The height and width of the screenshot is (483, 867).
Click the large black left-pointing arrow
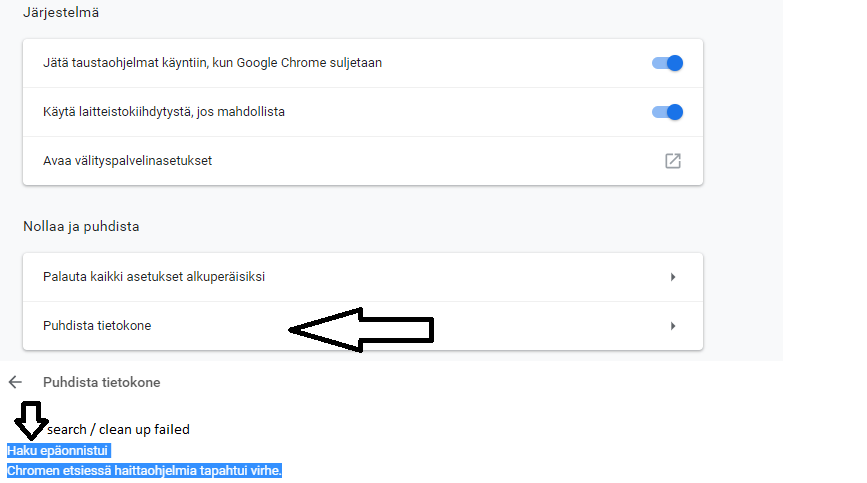pos(360,328)
